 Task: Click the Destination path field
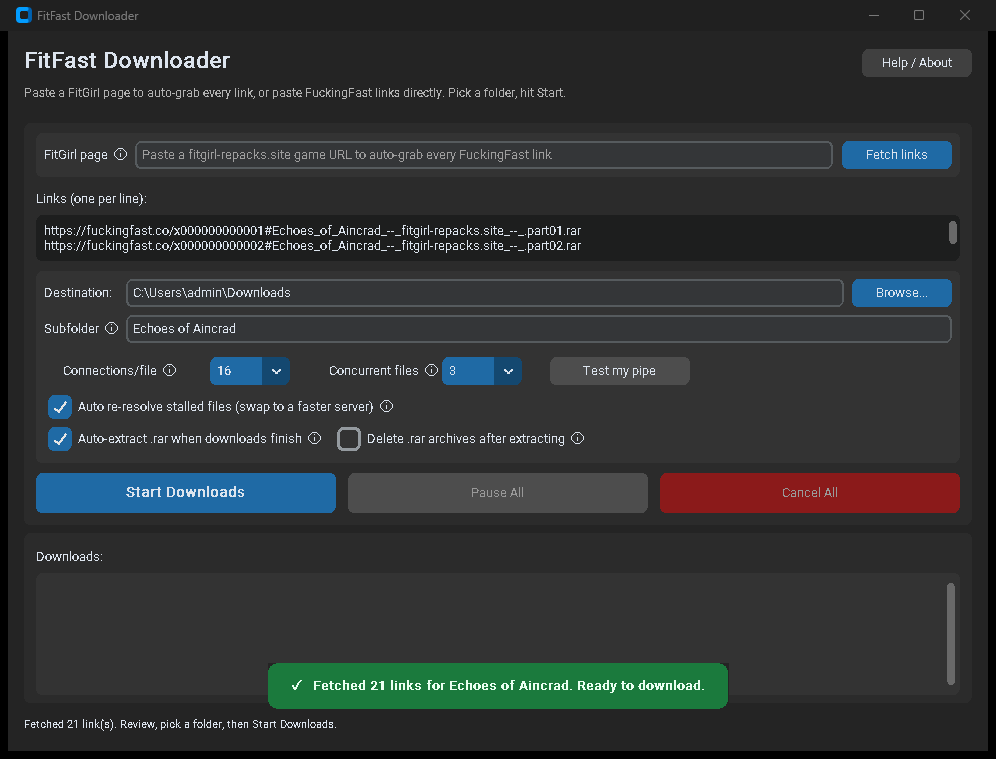pos(485,292)
